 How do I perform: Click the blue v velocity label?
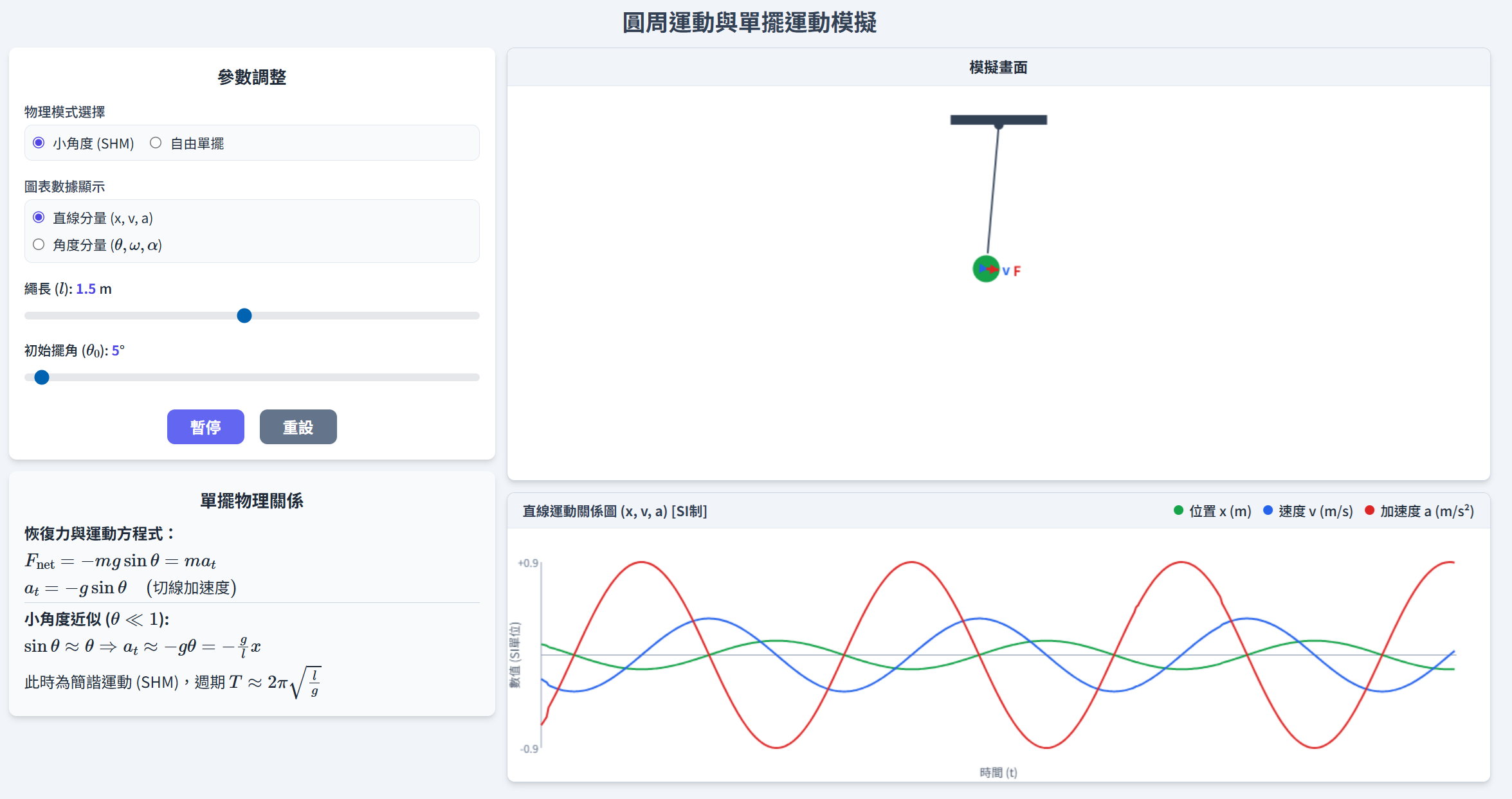click(x=1006, y=271)
